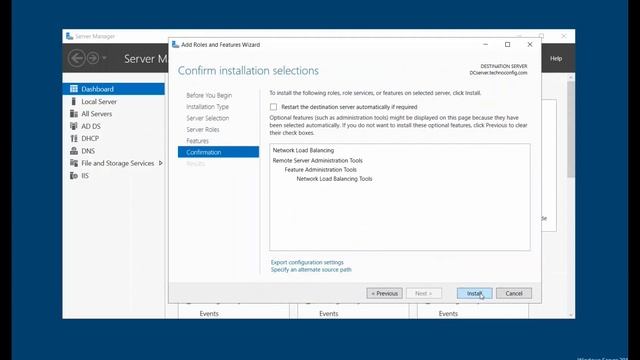Screen dimensions: 640x360
Task: Open Export configuration settings link
Action: pyautogui.click(x=307, y=262)
